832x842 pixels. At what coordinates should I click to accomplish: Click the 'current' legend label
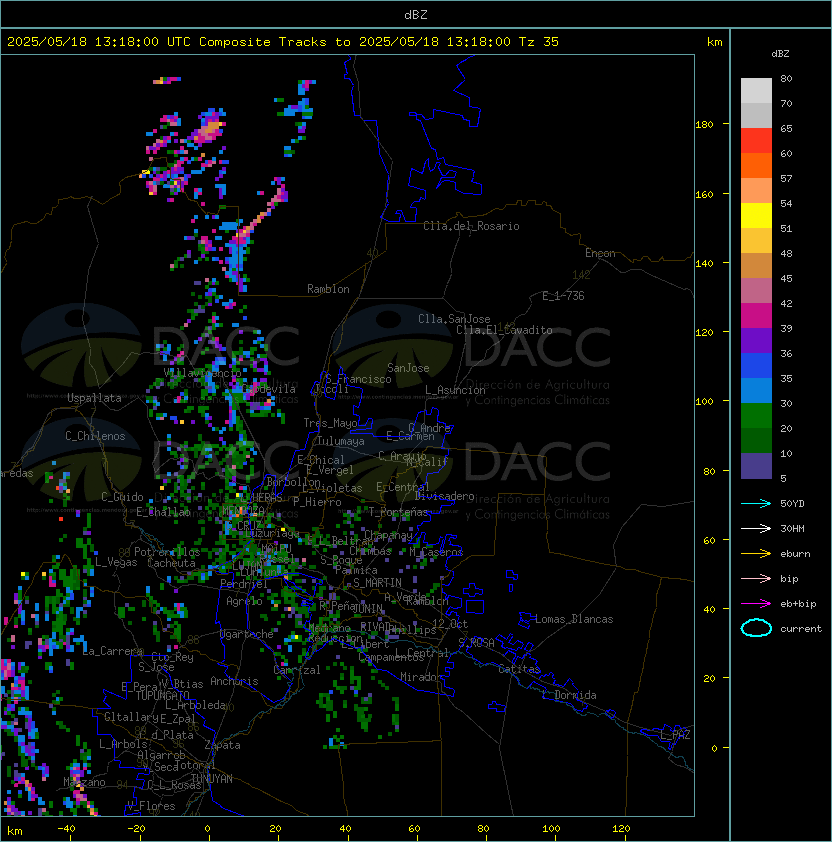[x=801, y=629]
